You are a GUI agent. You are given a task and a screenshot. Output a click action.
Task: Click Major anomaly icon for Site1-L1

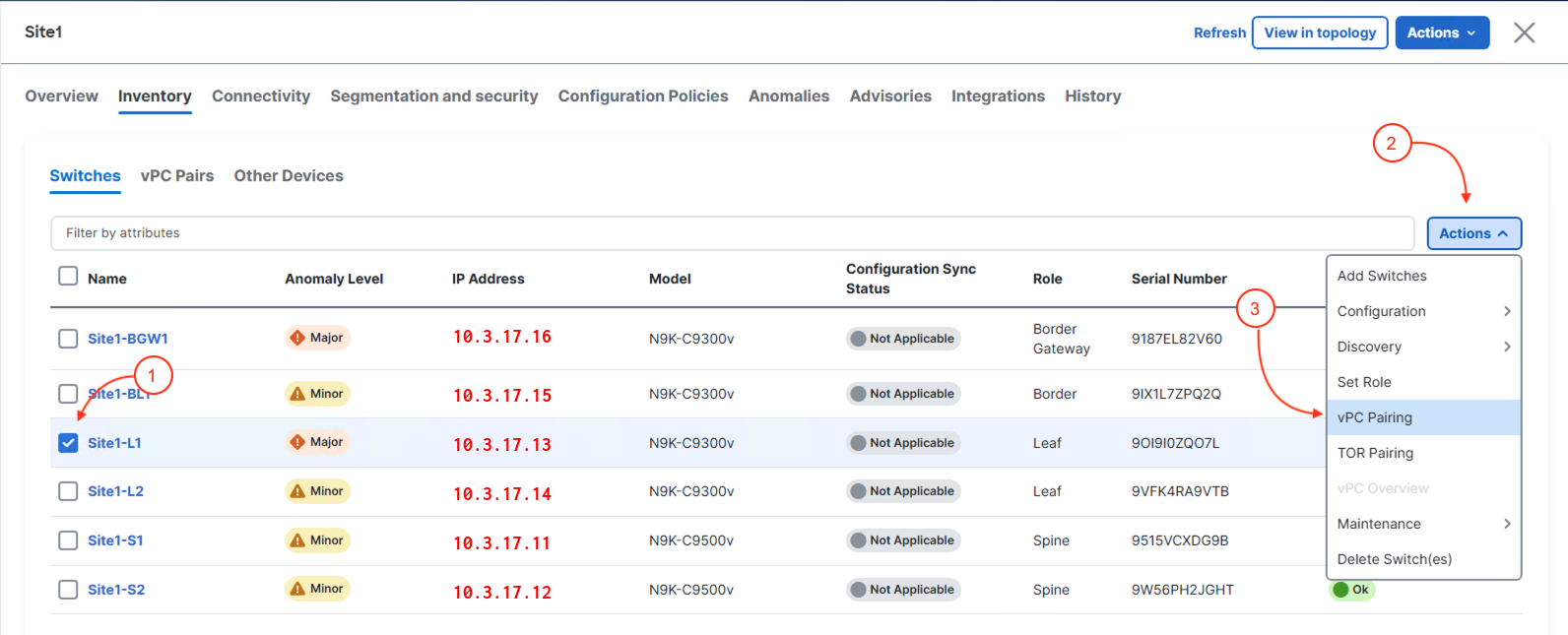[x=297, y=442]
